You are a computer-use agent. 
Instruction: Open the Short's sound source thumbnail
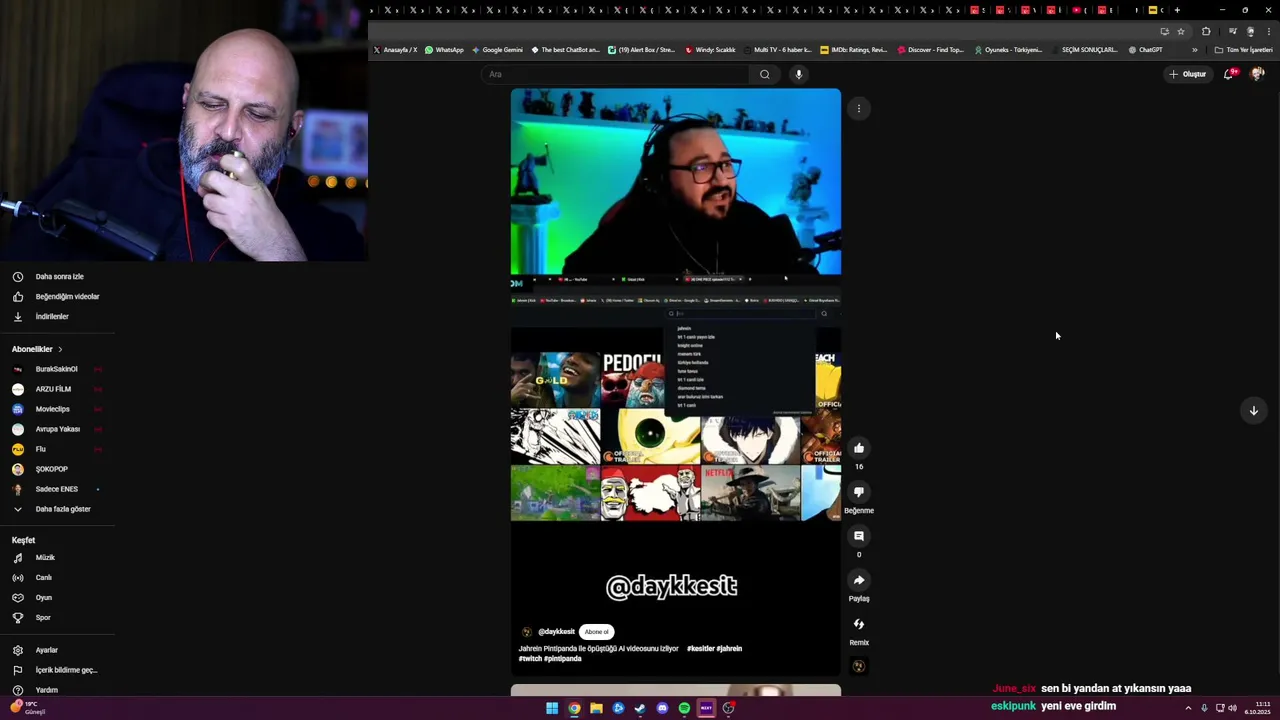click(x=859, y=666)
